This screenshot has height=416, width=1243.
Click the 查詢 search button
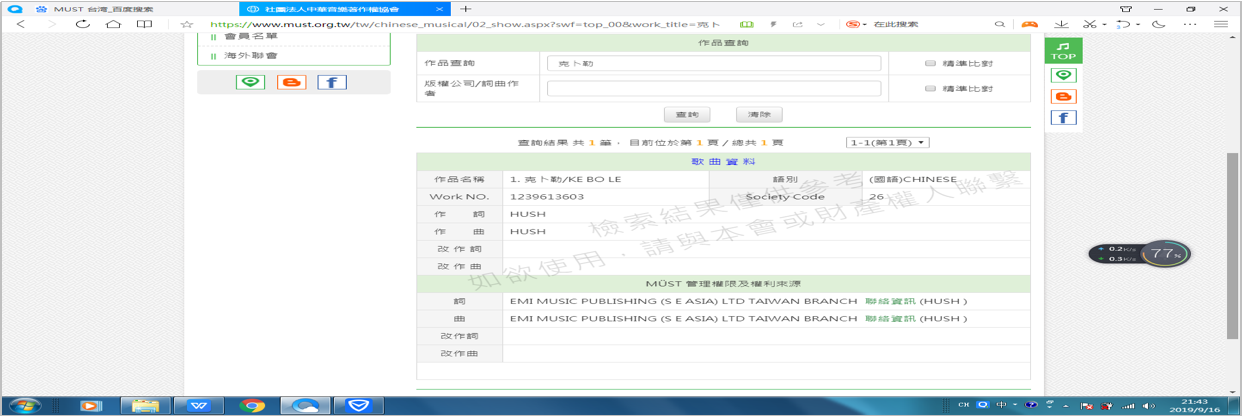pos(687,115)
